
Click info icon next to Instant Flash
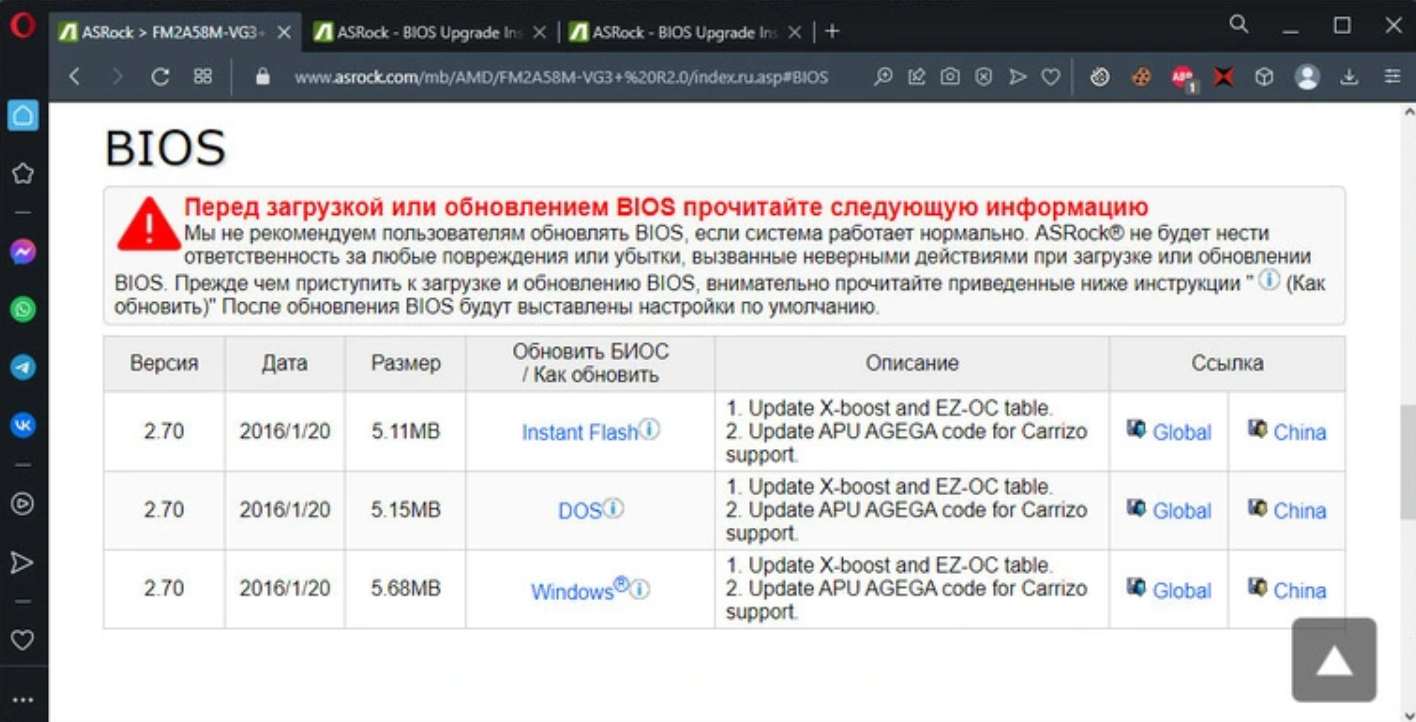tap(650, 429)
